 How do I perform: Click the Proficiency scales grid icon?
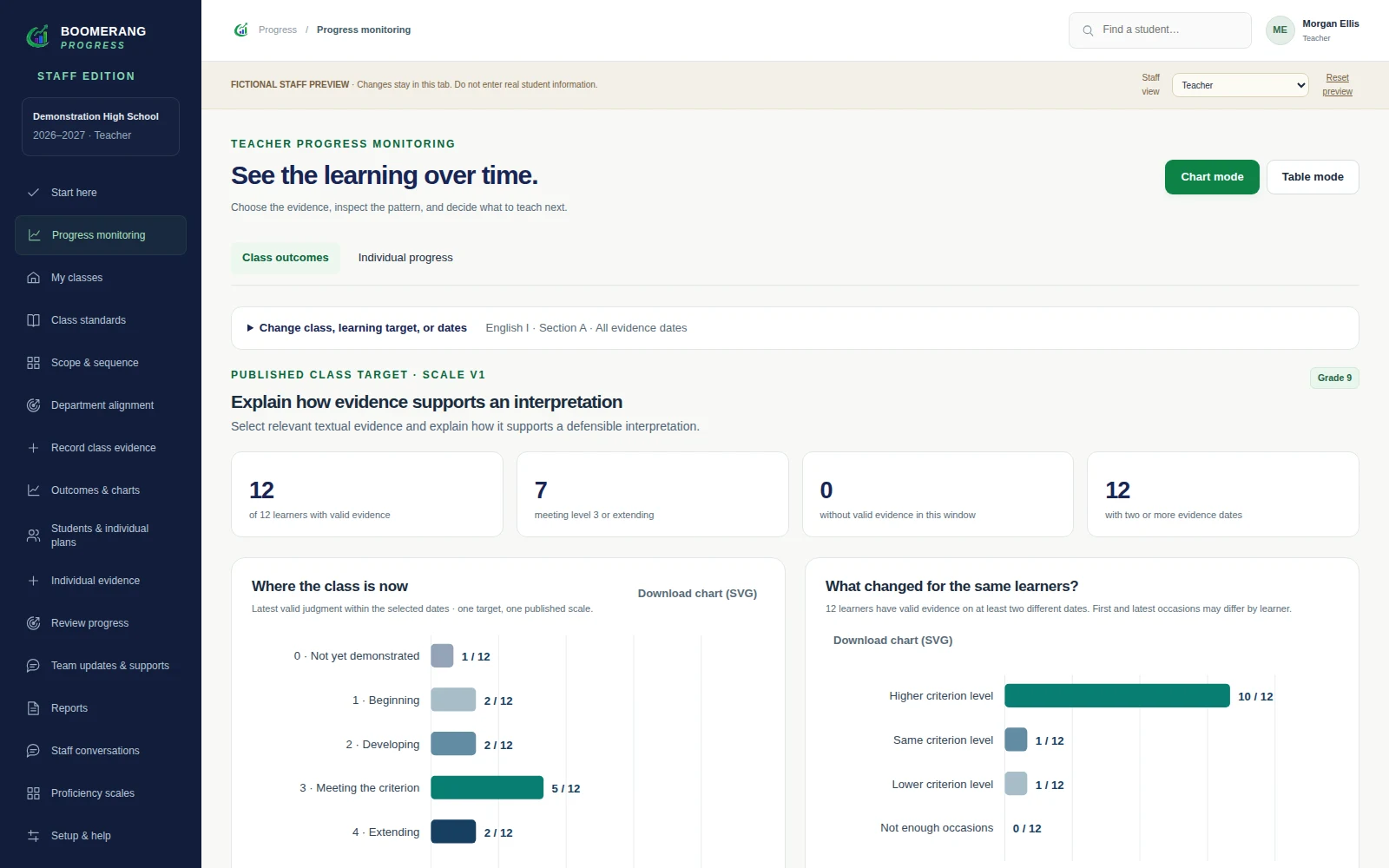click(x=33, y=793)
